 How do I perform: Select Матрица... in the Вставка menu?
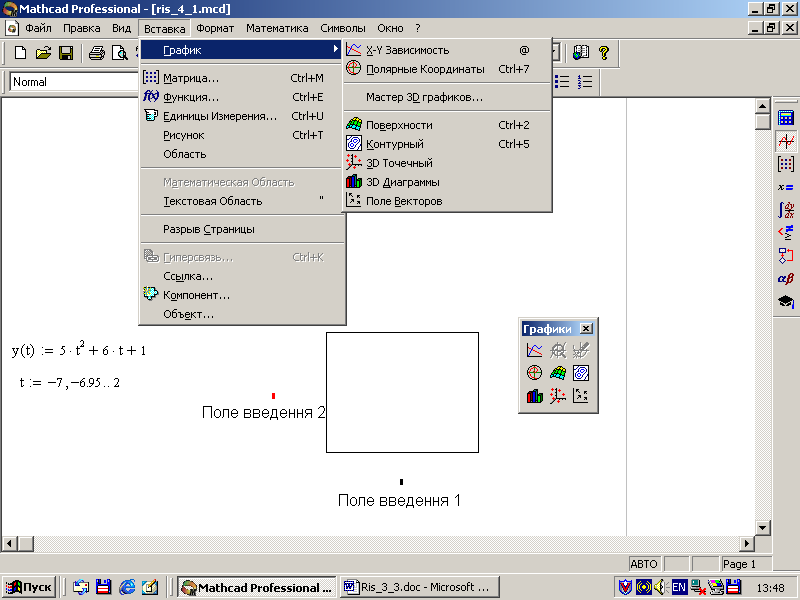(x=242, y=78)
